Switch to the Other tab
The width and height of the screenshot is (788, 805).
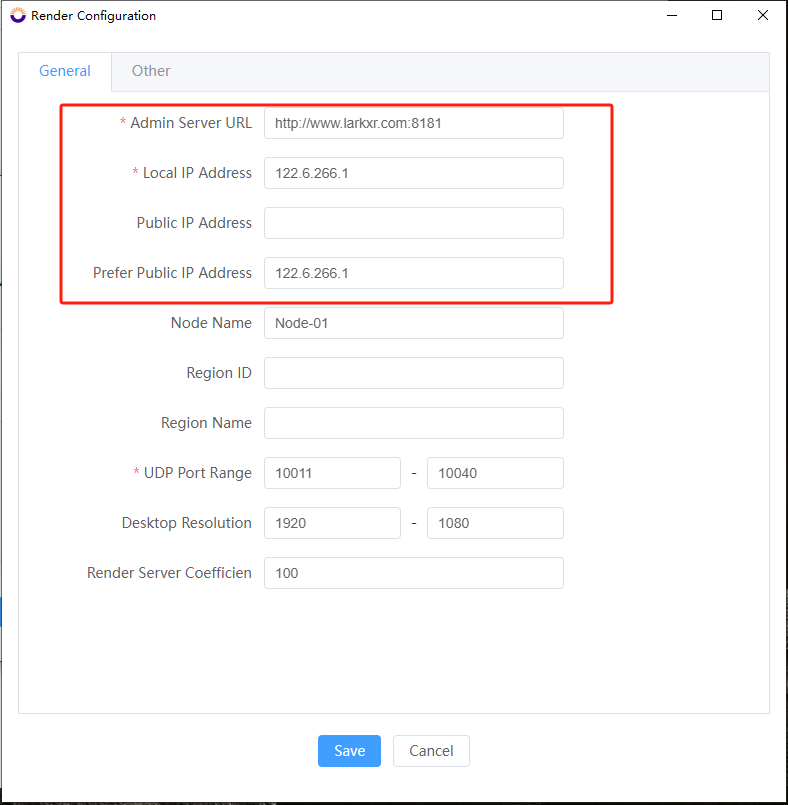(x=150, y=71)
